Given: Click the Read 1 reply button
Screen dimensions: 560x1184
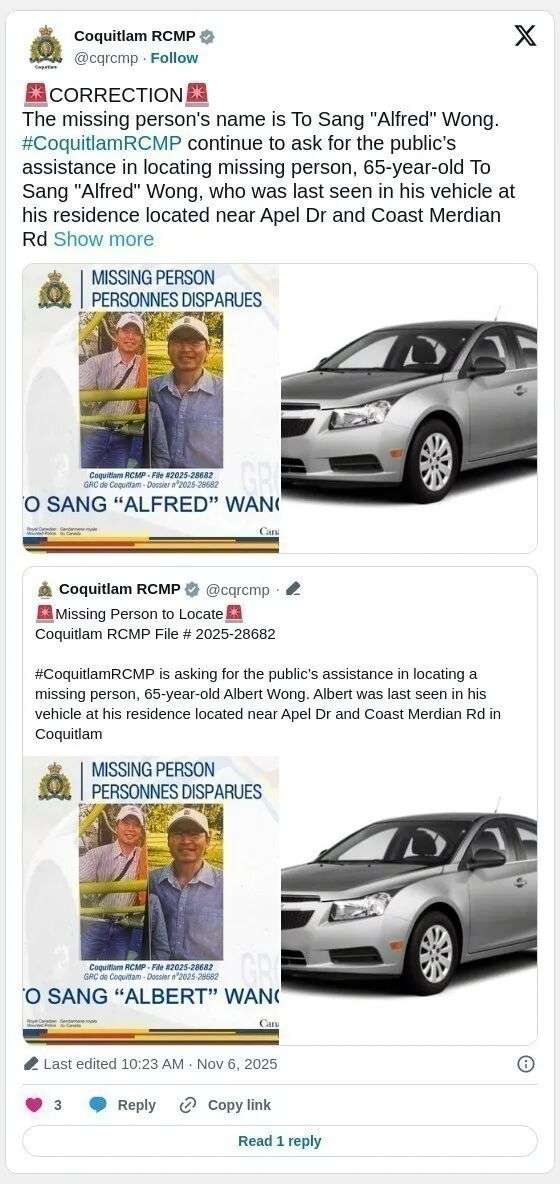Looking at the screenshot, I should pyautogui.click(x=280, y=1141).
